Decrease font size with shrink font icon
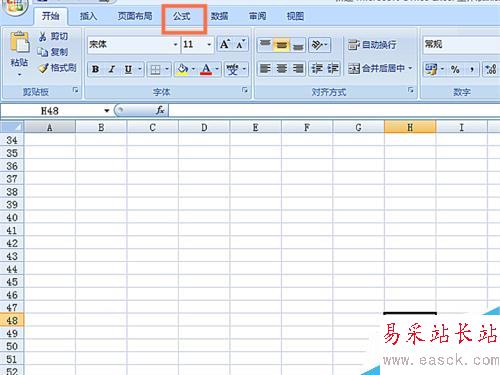Screen dimensions: 500x375 [241, 44]
